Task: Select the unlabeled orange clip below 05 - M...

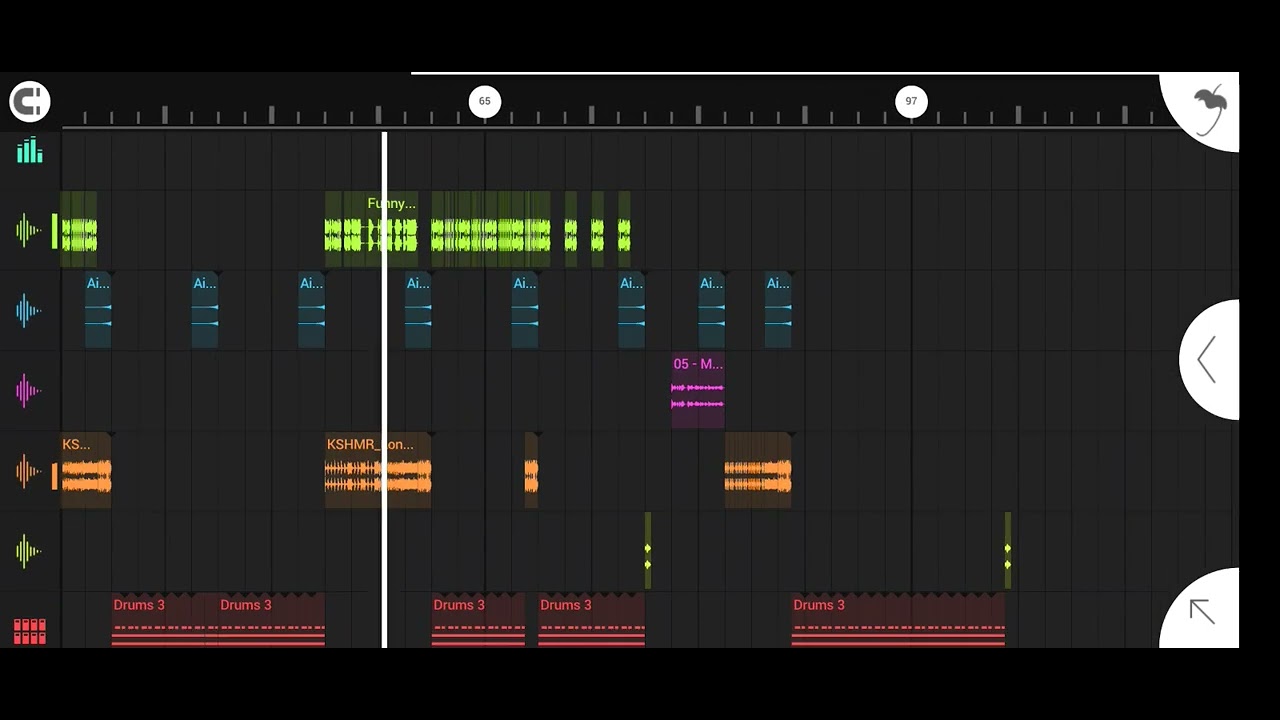Action: 758,470
